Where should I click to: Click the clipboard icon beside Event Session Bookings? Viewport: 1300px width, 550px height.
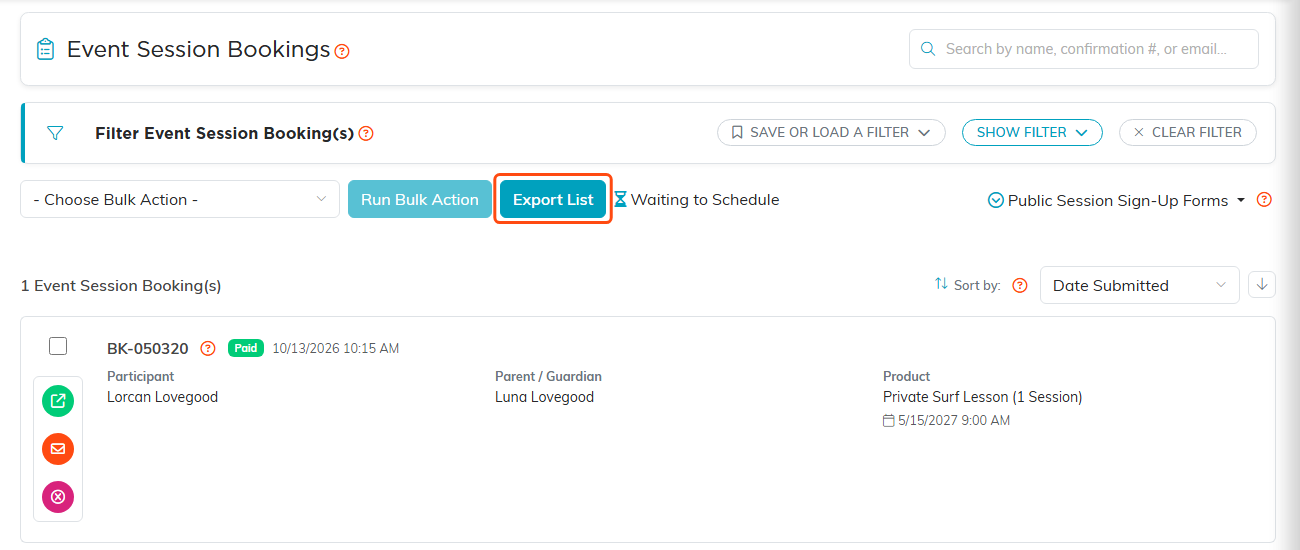click(45, 49)
